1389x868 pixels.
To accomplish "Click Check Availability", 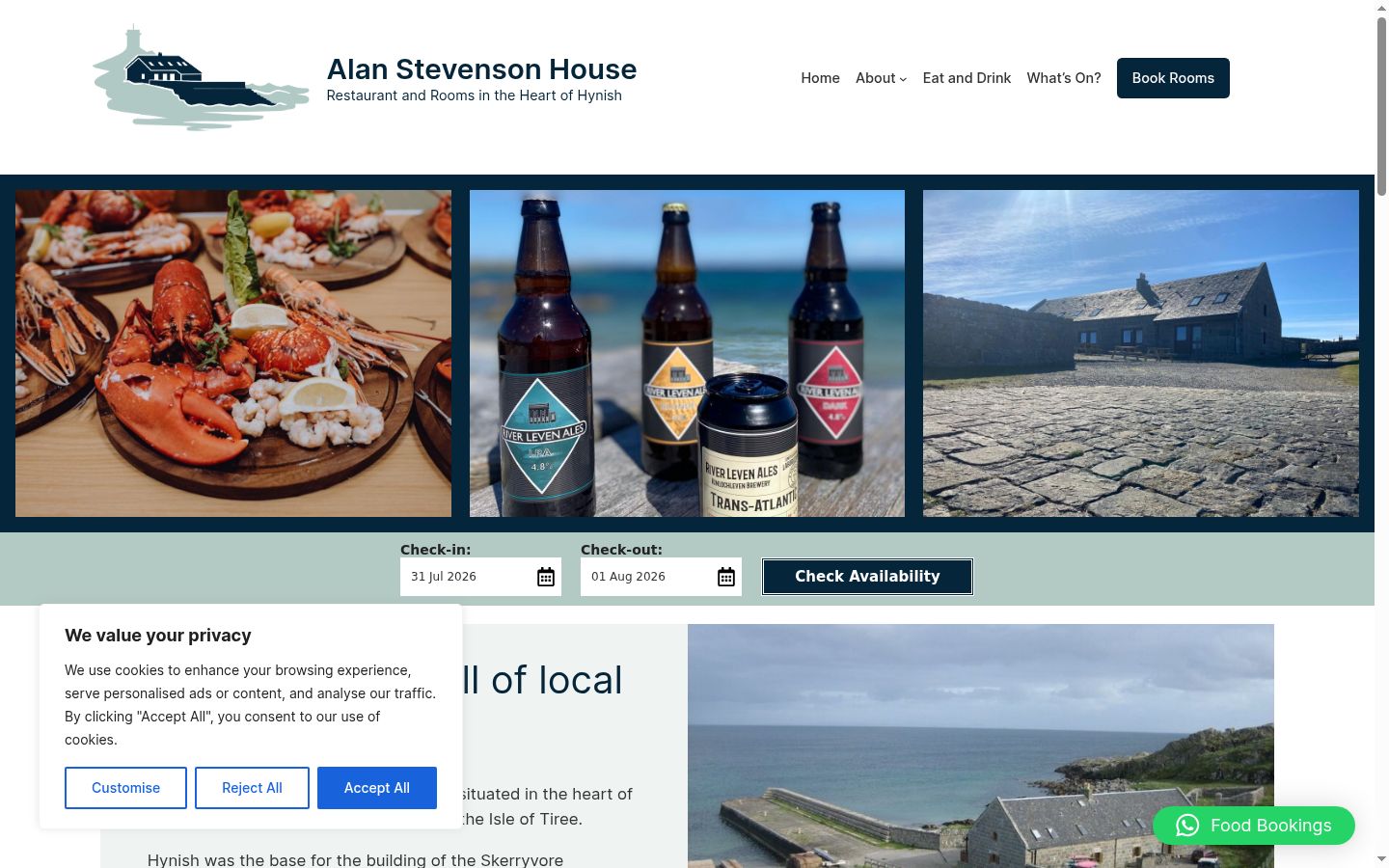I will click(867, 577).
